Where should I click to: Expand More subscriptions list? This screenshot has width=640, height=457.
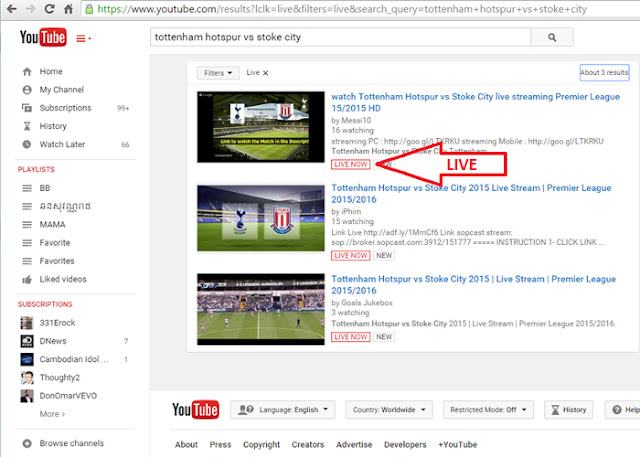pyautogui.click(x=52, y=414)
